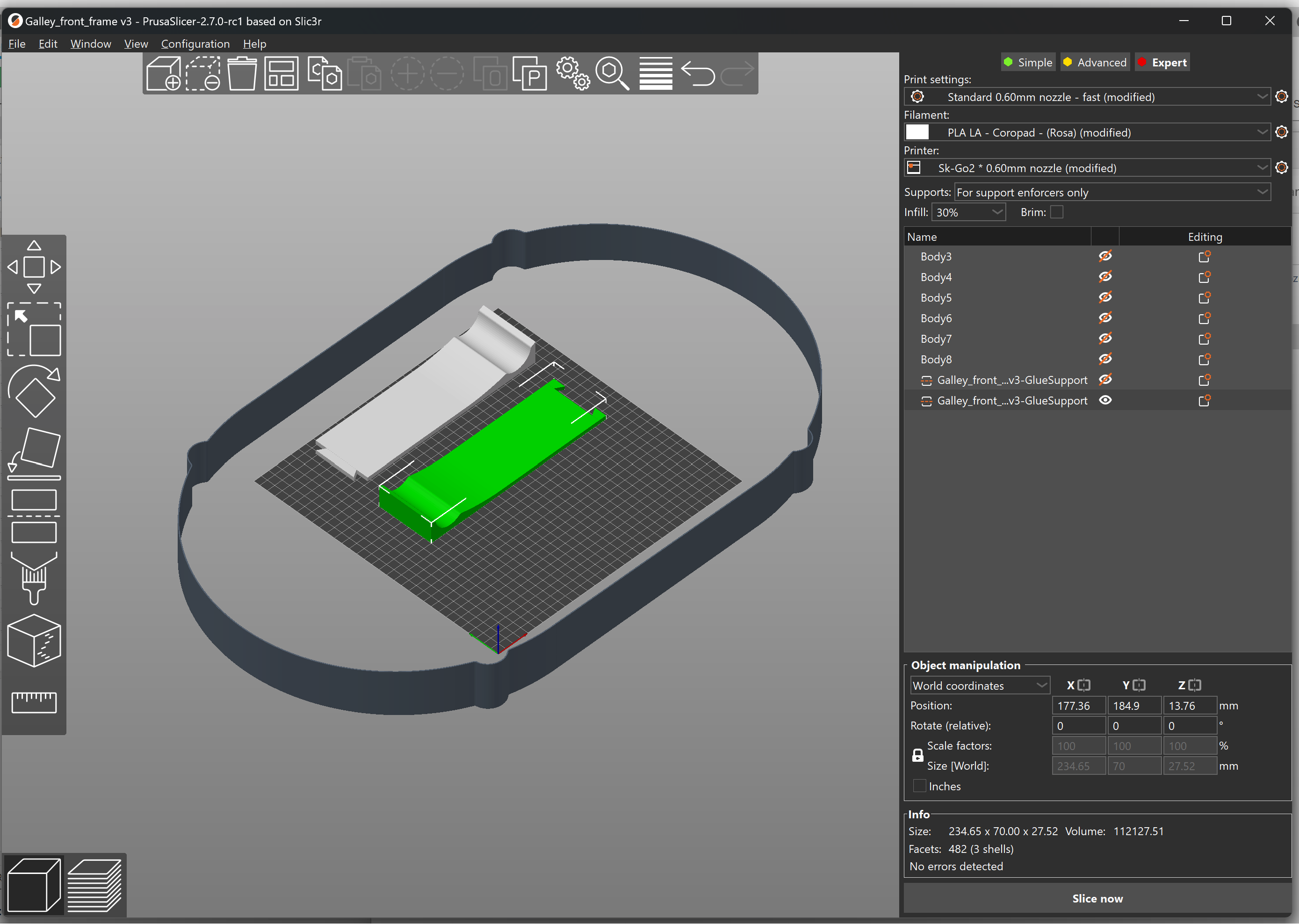Open the Filament preset dropdown
Screen dimensions: 1299x924
point(1087,132)
